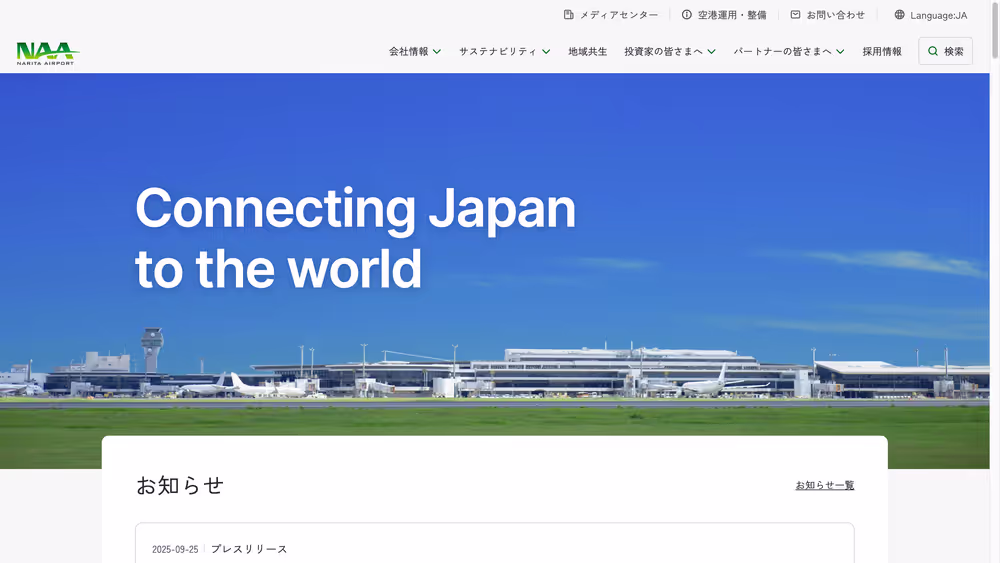Open the 採用情報 menu item
This screenshot has width=1000, height=563.
[882, 52]
